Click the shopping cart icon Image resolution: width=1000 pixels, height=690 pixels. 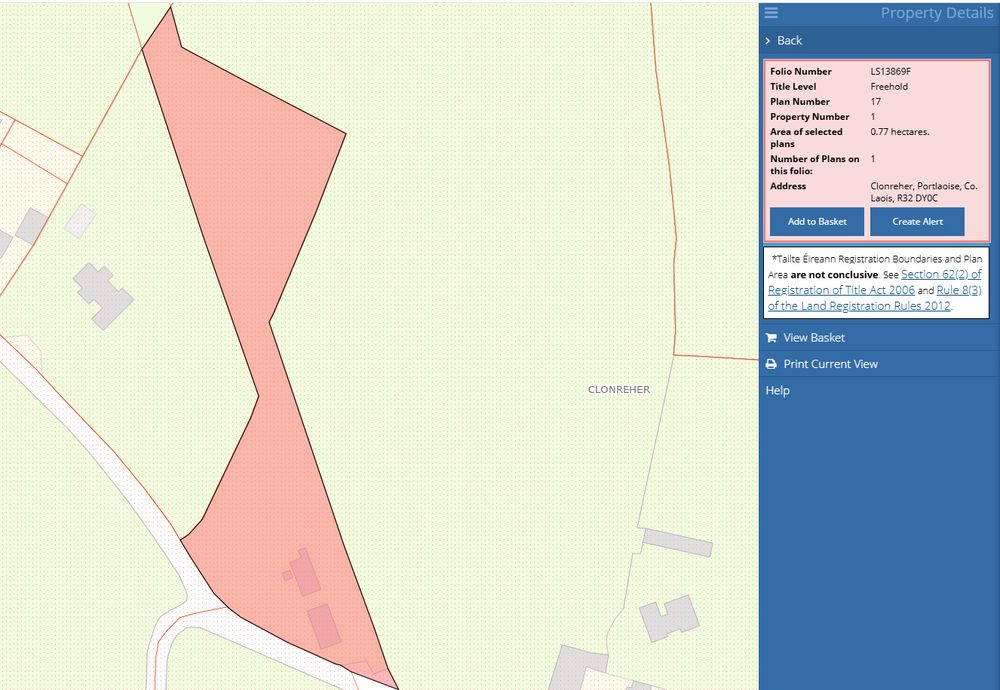(771, 338)
